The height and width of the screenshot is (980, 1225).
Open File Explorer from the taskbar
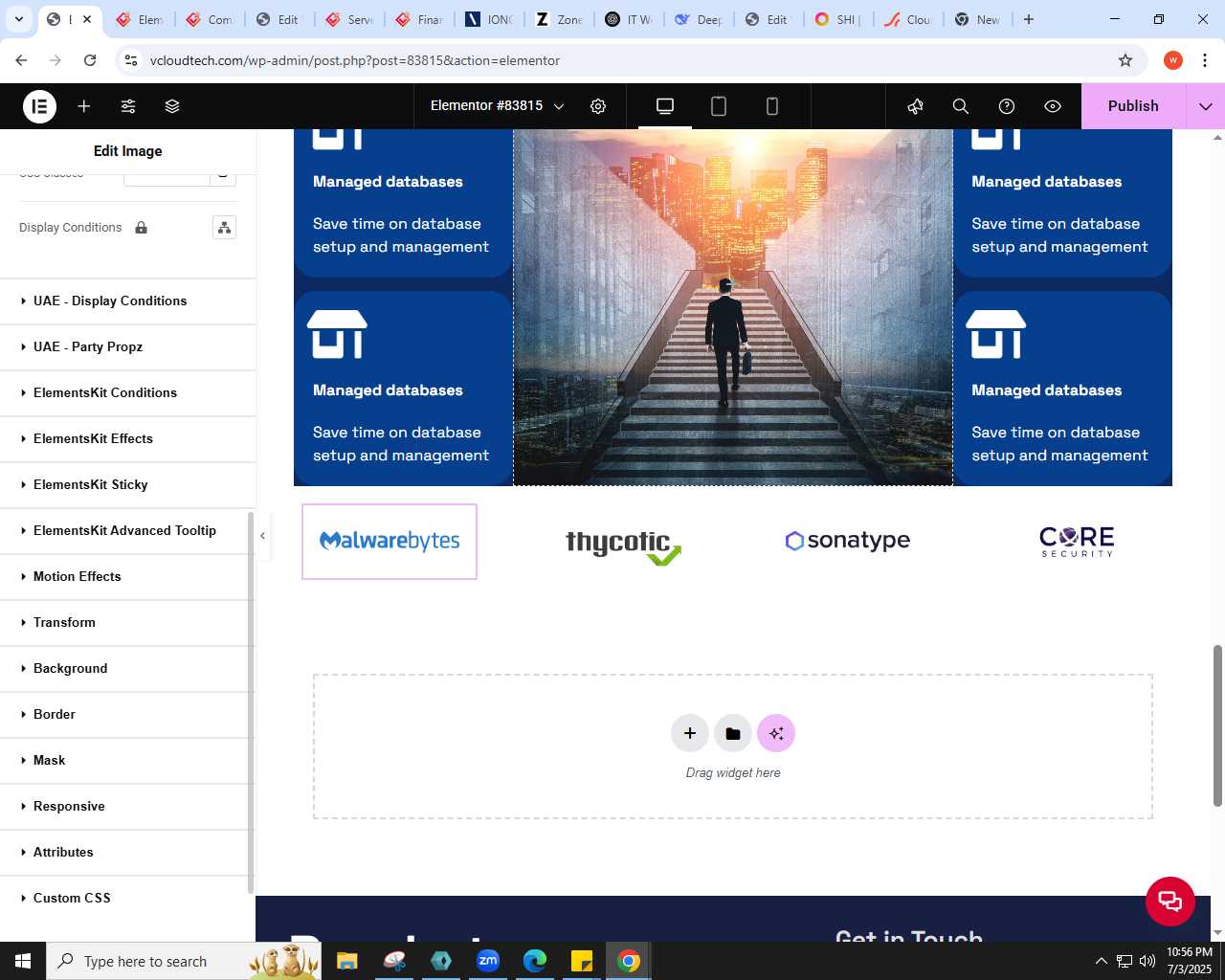(x=347, y=961)
